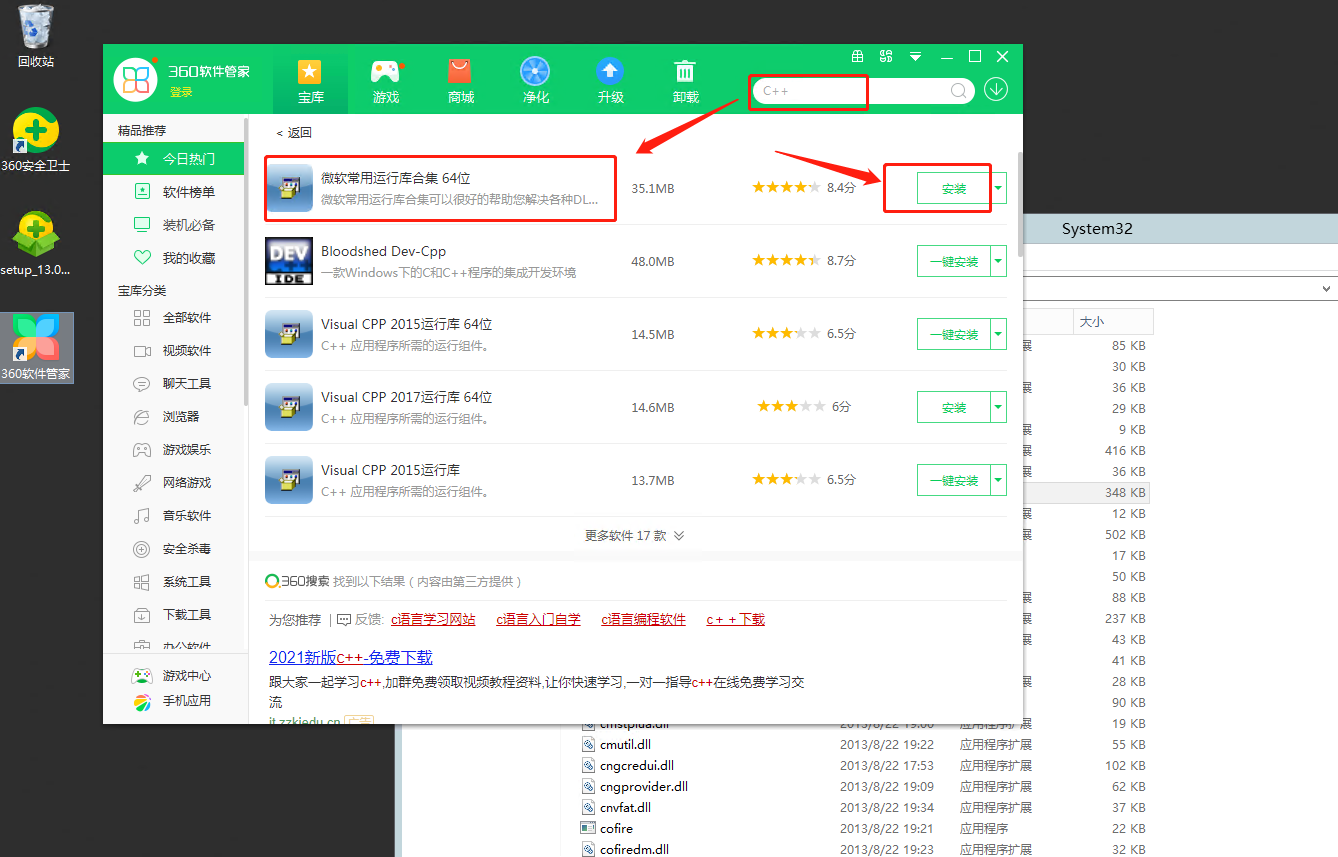Image resolution: width=1338 pixels, height=857 pixels.
Task: Open the 净化 (Clean) icon
Action: click(x=535, y=80)
